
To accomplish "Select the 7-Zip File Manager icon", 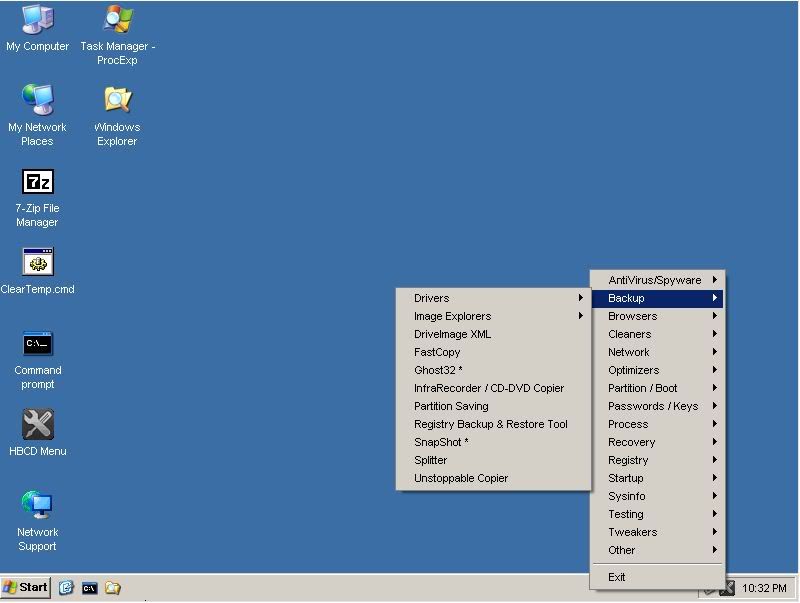I will (x=37, y=198).
